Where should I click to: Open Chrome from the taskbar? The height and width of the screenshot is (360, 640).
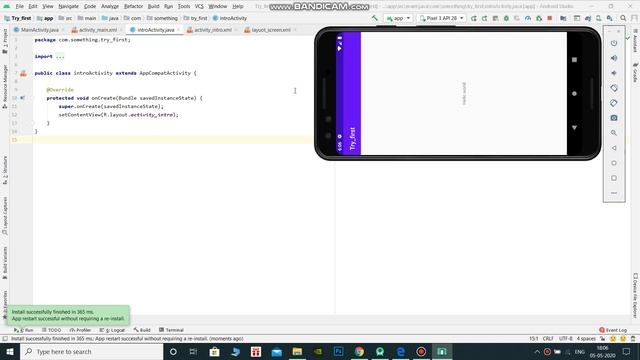click(359, 351)
